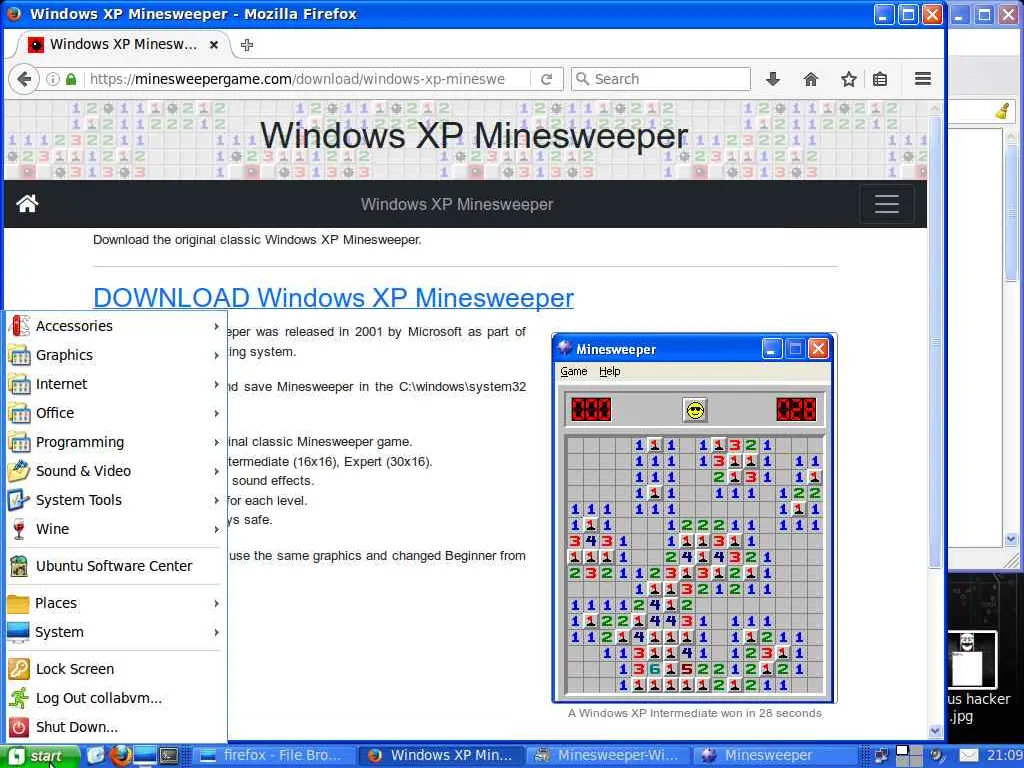Select Shut Down from the start menu
The image size is (1024, 768).
click(x=116, y=727)
